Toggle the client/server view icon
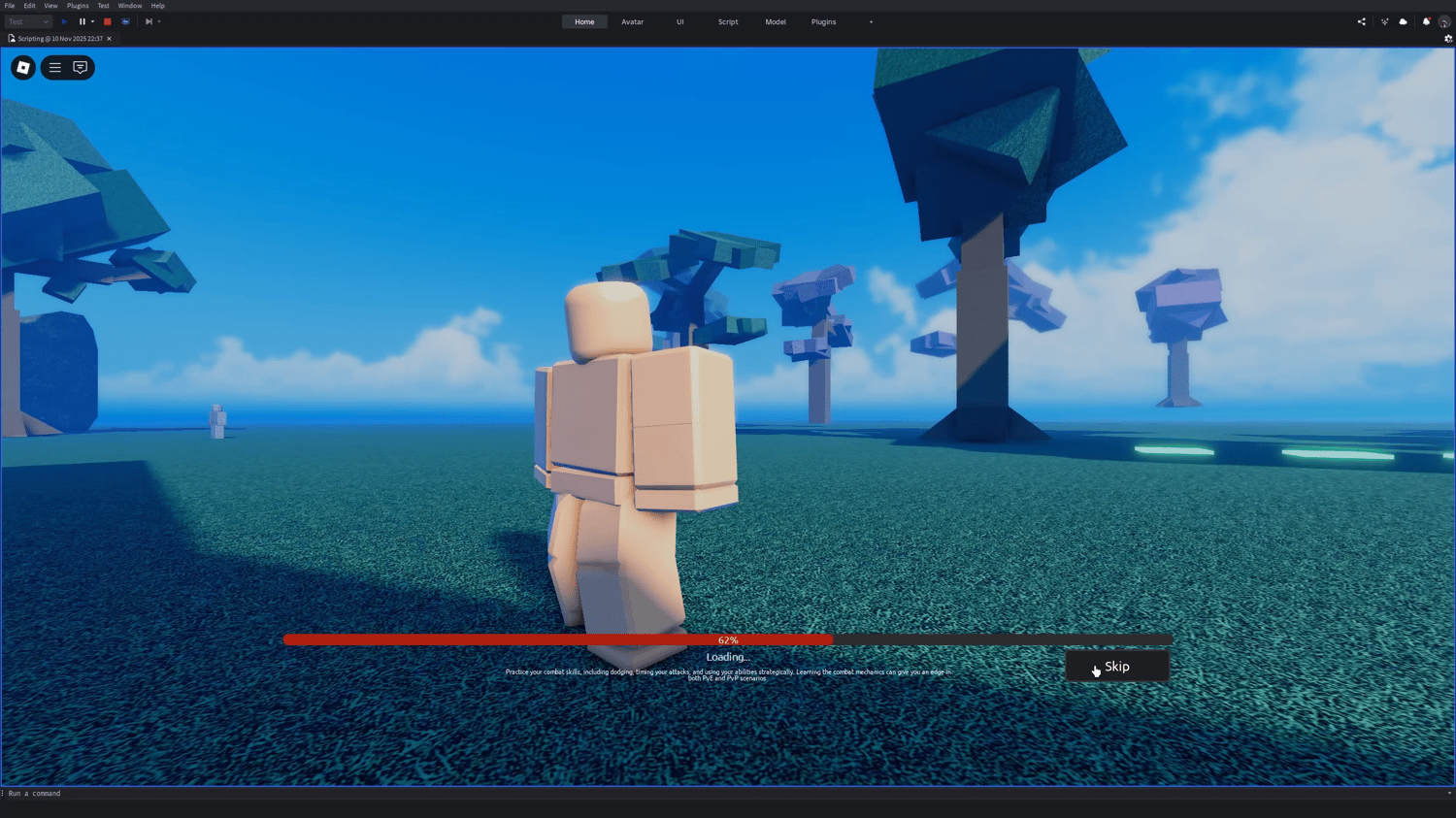 point(125,21)
